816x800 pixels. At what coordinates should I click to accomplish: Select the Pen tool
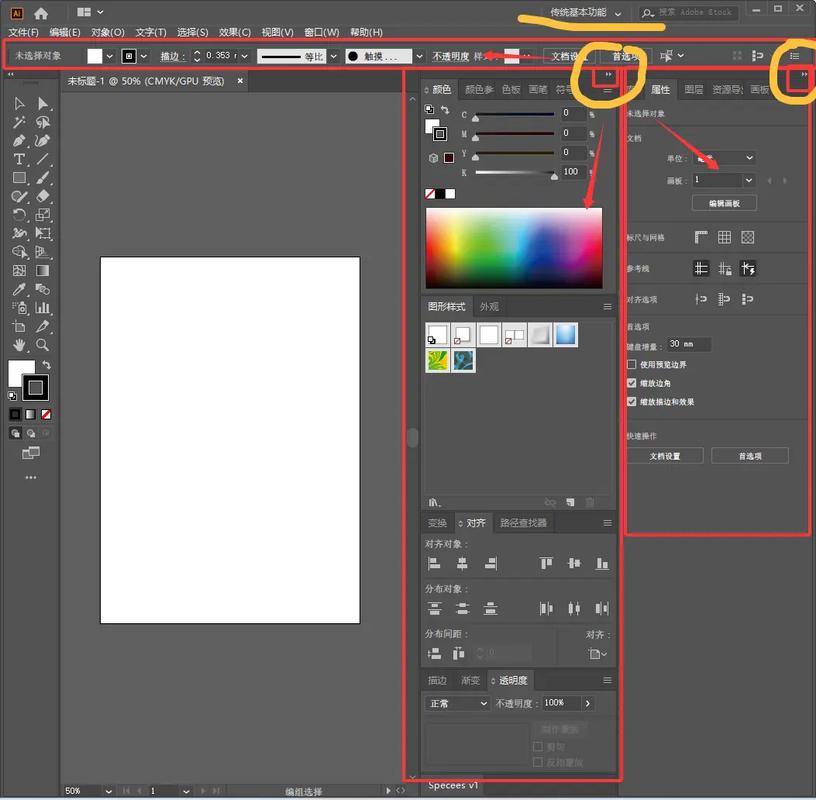tap(19, 141)
